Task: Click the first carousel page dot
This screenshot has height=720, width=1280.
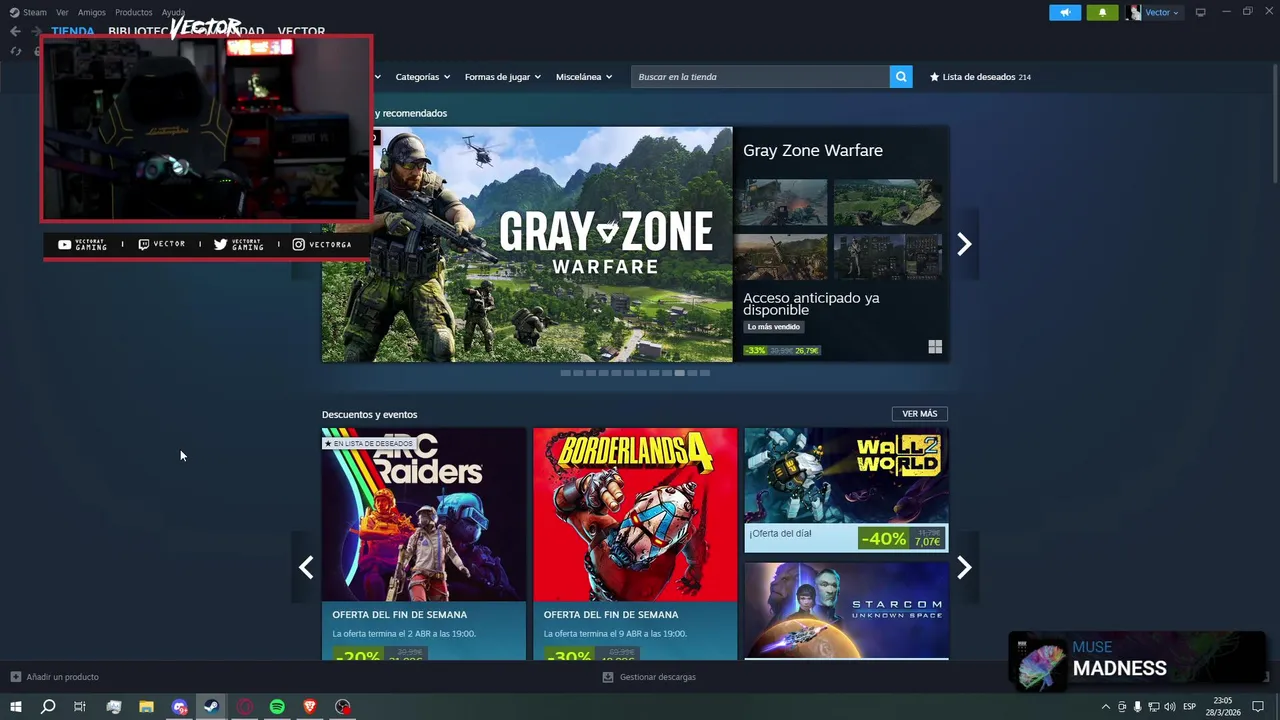Action: click(x=565, y=373)
